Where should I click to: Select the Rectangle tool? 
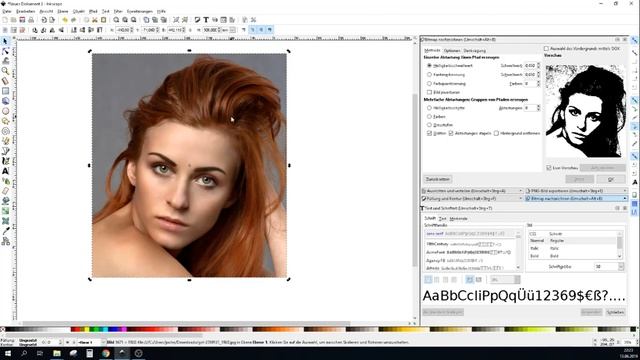pyautogui.click(x=5, y=91)
